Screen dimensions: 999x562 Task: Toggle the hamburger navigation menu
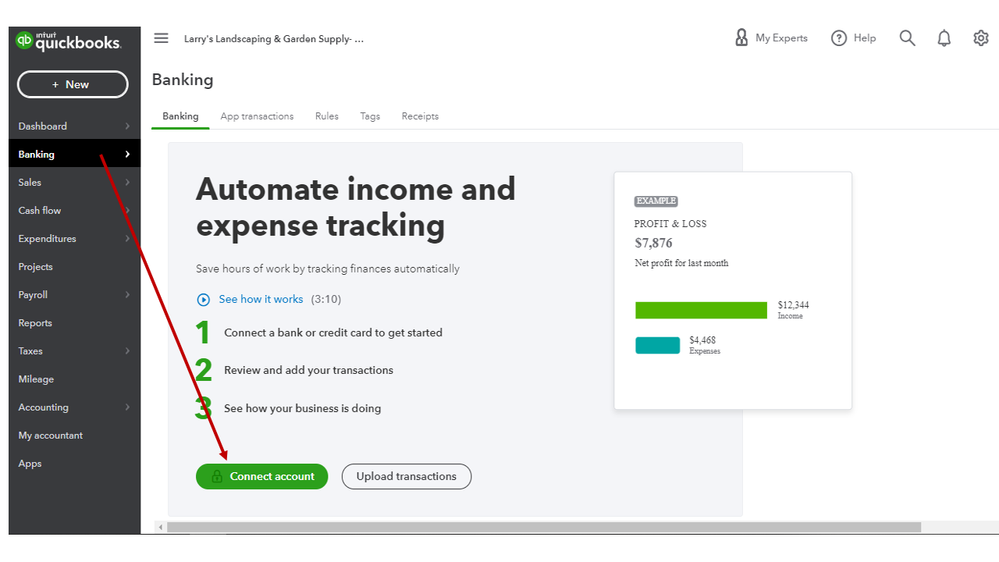click(x=161, y=38)
